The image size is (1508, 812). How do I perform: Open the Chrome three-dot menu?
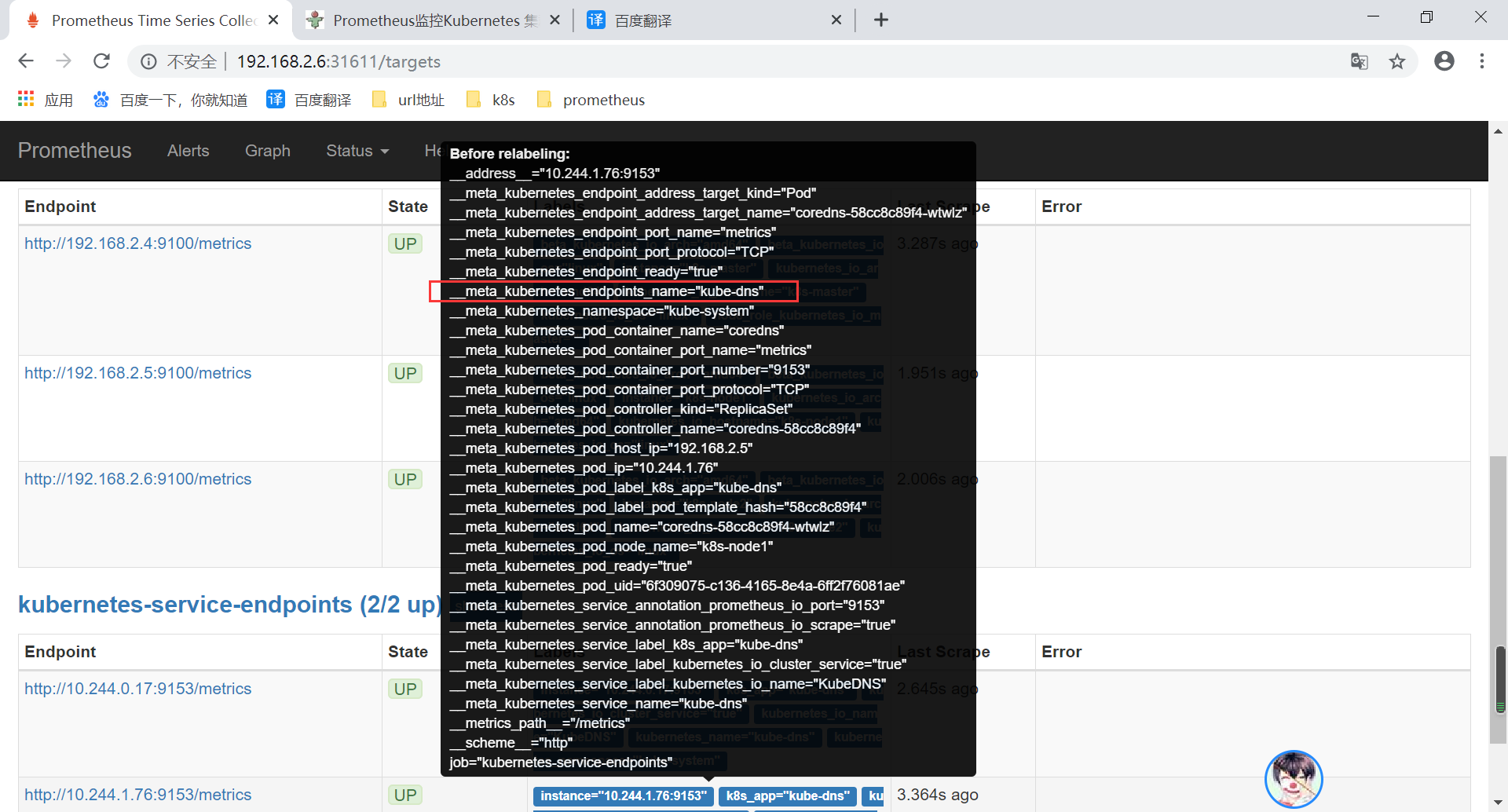[1482, 61]
